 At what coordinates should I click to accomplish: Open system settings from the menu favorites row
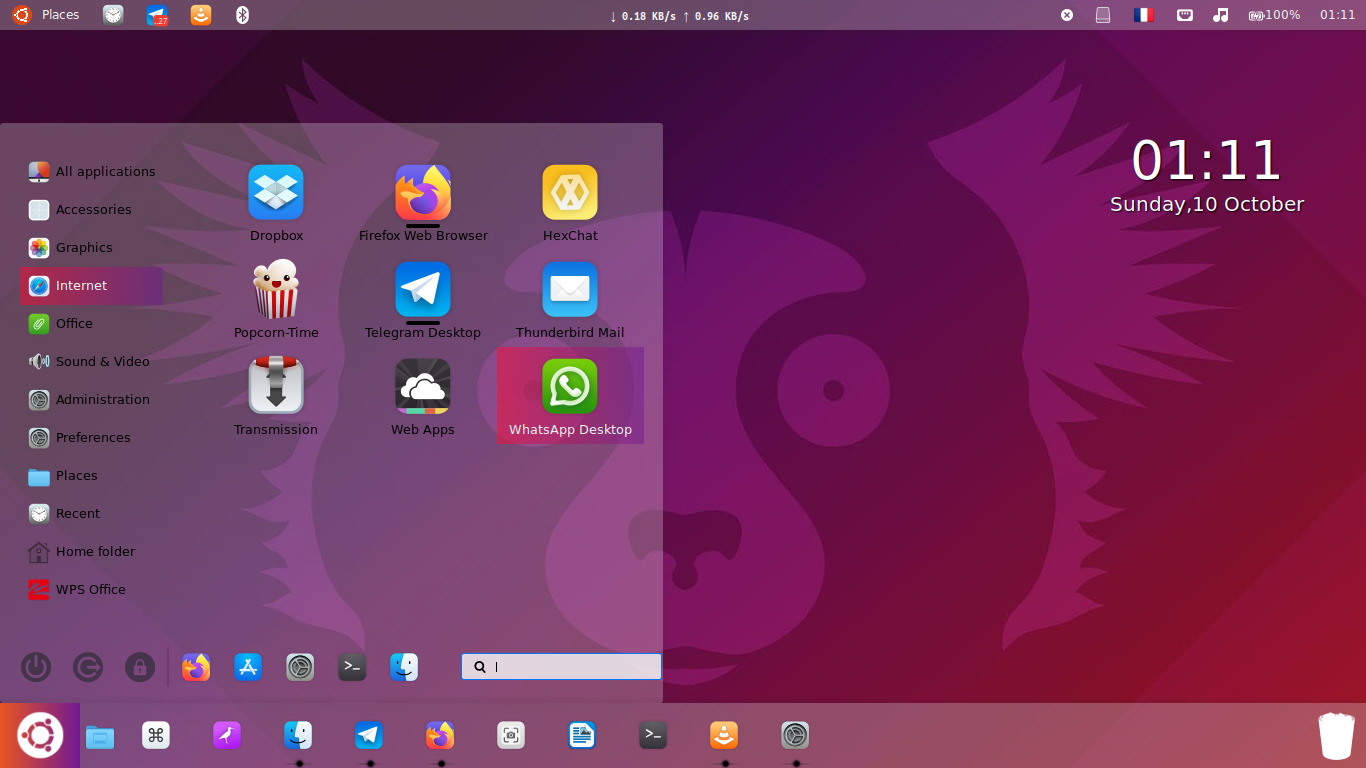tap(300, 667)
